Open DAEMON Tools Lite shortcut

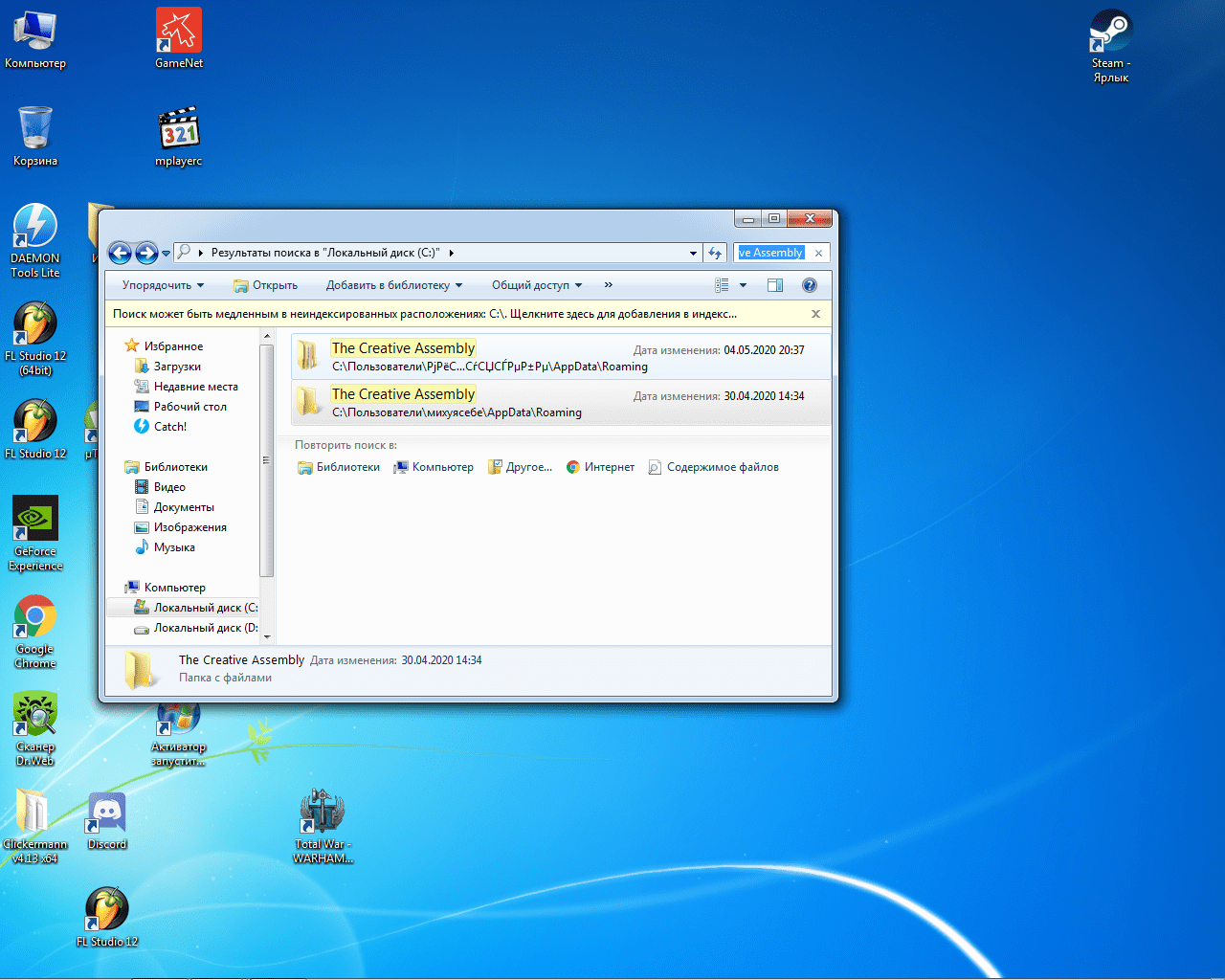tap(35, 241)
